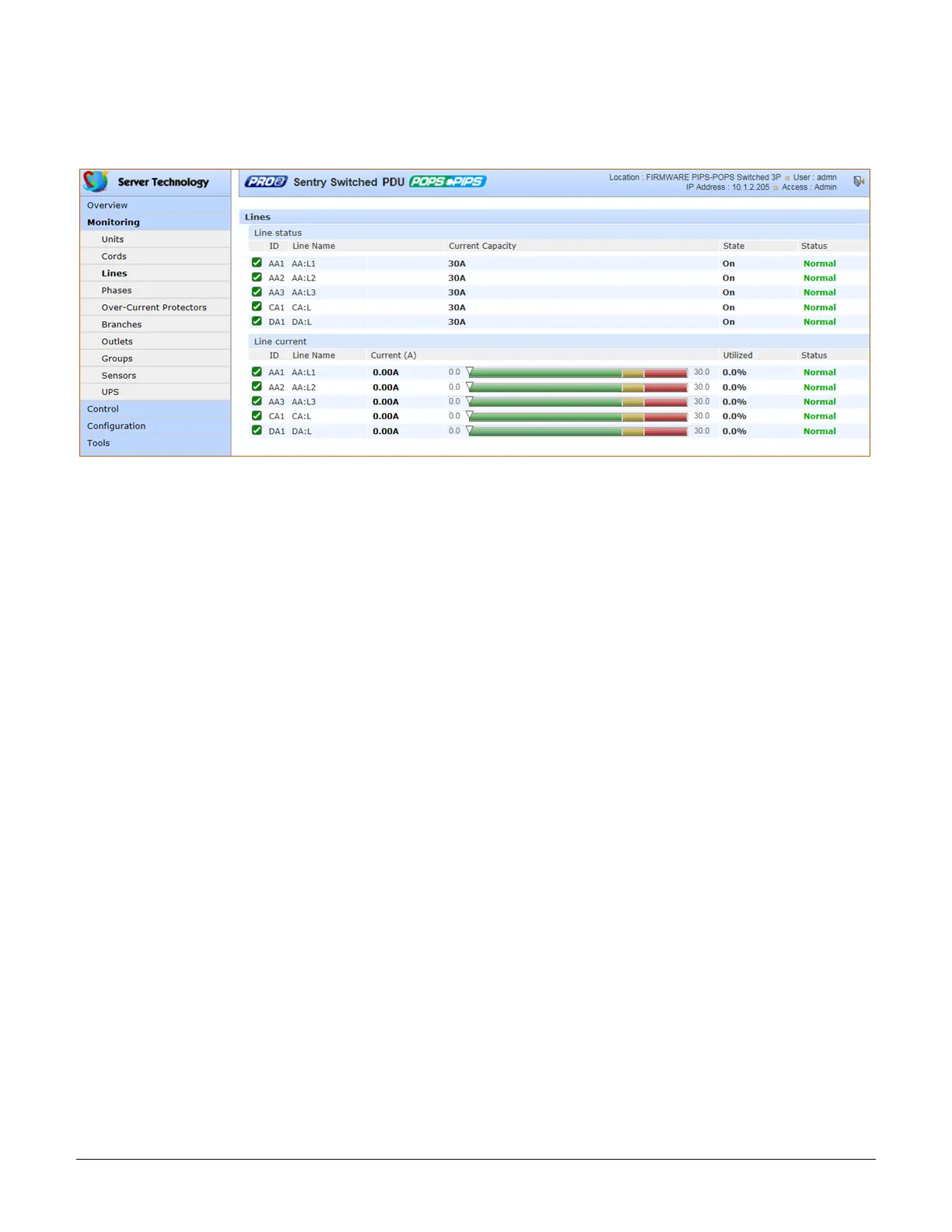Expand the Tools menu section
Image resolution: width=952 pixels, height=1232 pixels.
click(x=99, y=443)
